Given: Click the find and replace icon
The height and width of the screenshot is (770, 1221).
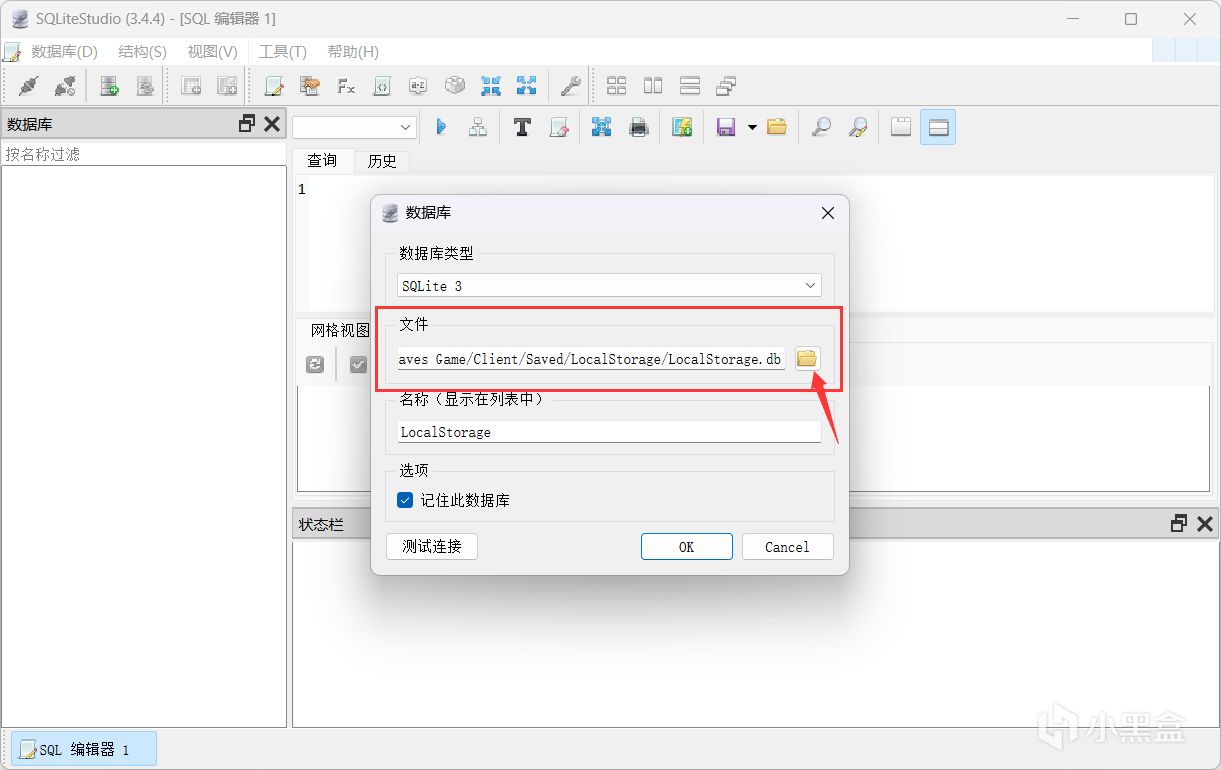Looking at the screenshot, I should 857,127.
